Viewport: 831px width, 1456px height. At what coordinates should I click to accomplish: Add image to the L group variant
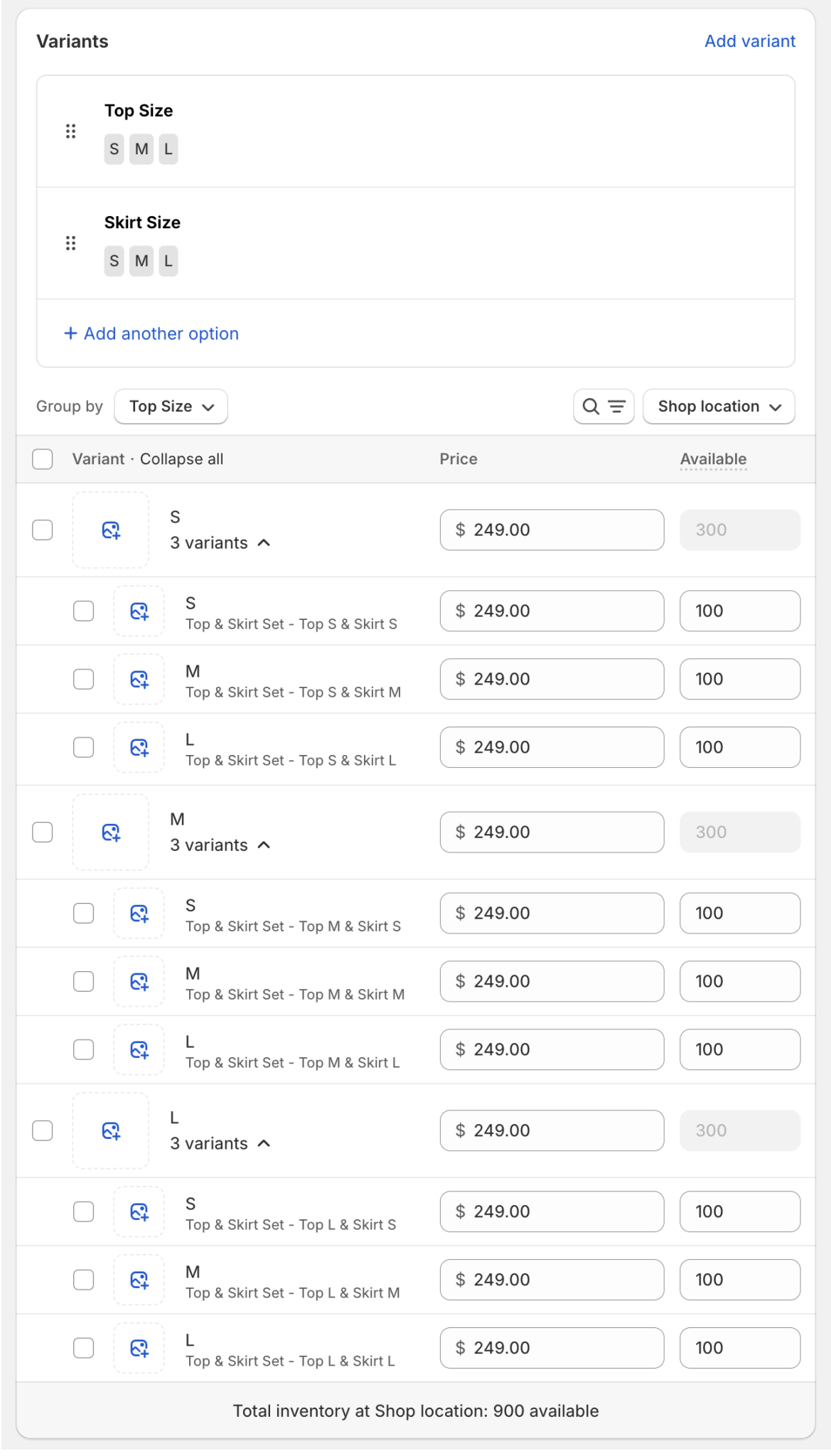tap(111, 1131)
